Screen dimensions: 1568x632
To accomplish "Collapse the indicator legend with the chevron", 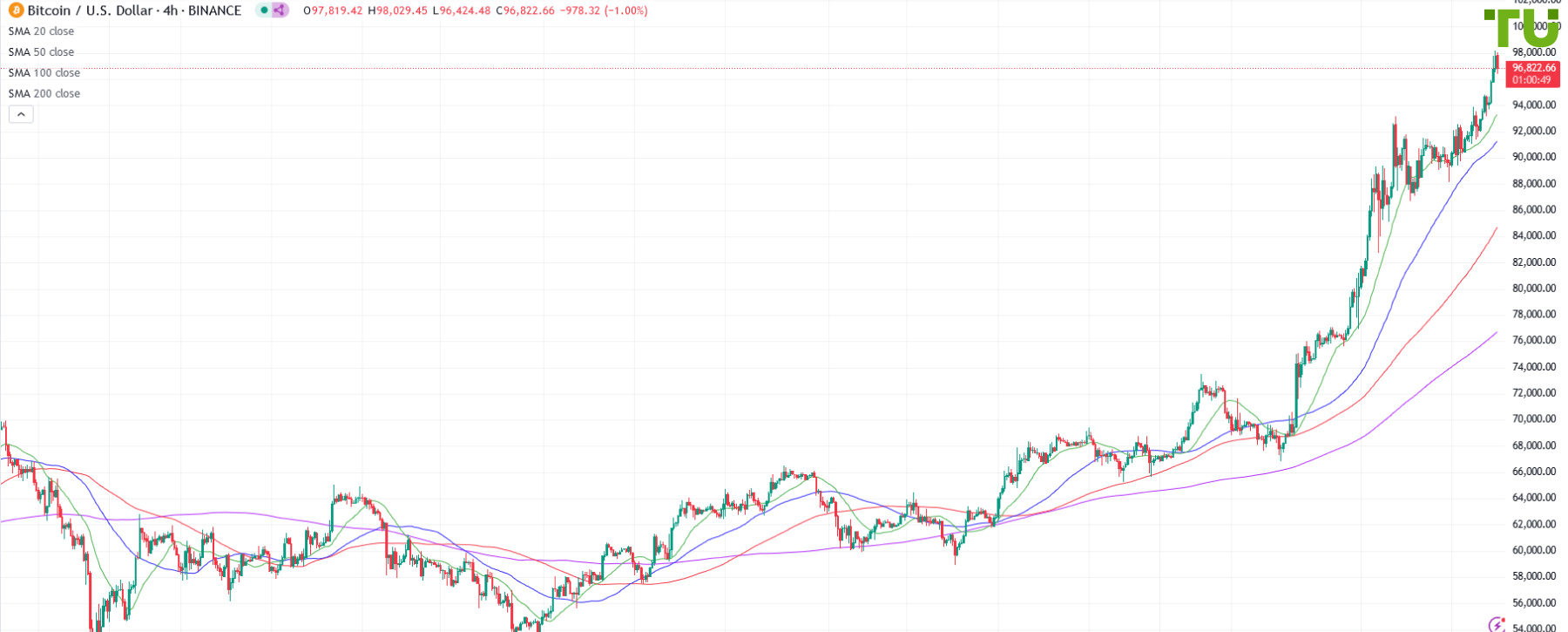I will click(21, 114).
